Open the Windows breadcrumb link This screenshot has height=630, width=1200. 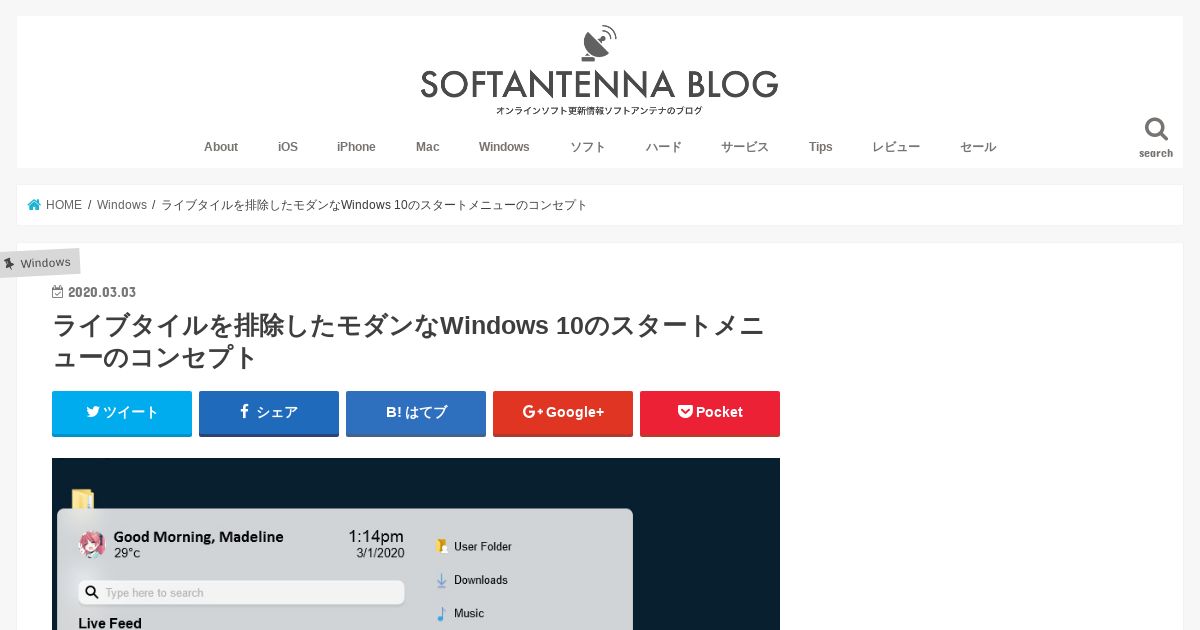point(122,205)
